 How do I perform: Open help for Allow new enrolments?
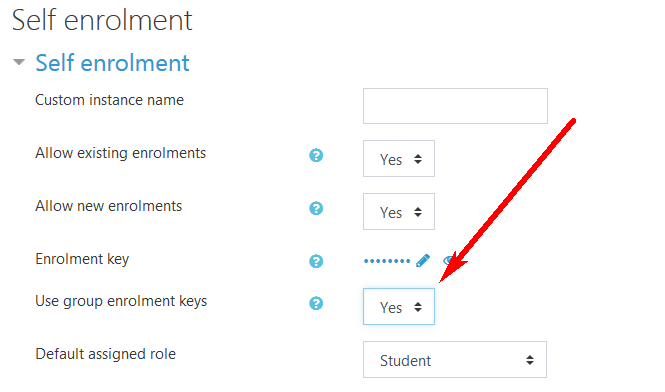coord(316,208)
